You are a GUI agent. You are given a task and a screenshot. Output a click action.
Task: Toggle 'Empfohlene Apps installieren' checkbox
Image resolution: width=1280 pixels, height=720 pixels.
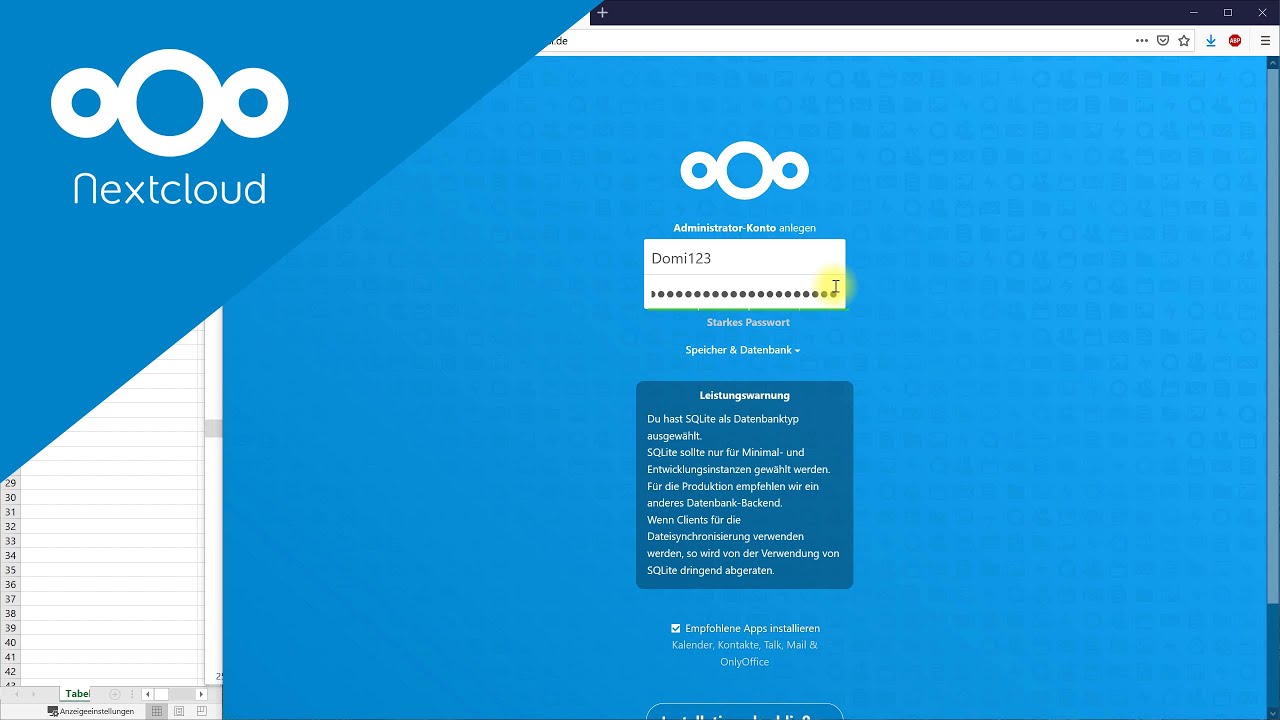676,628
